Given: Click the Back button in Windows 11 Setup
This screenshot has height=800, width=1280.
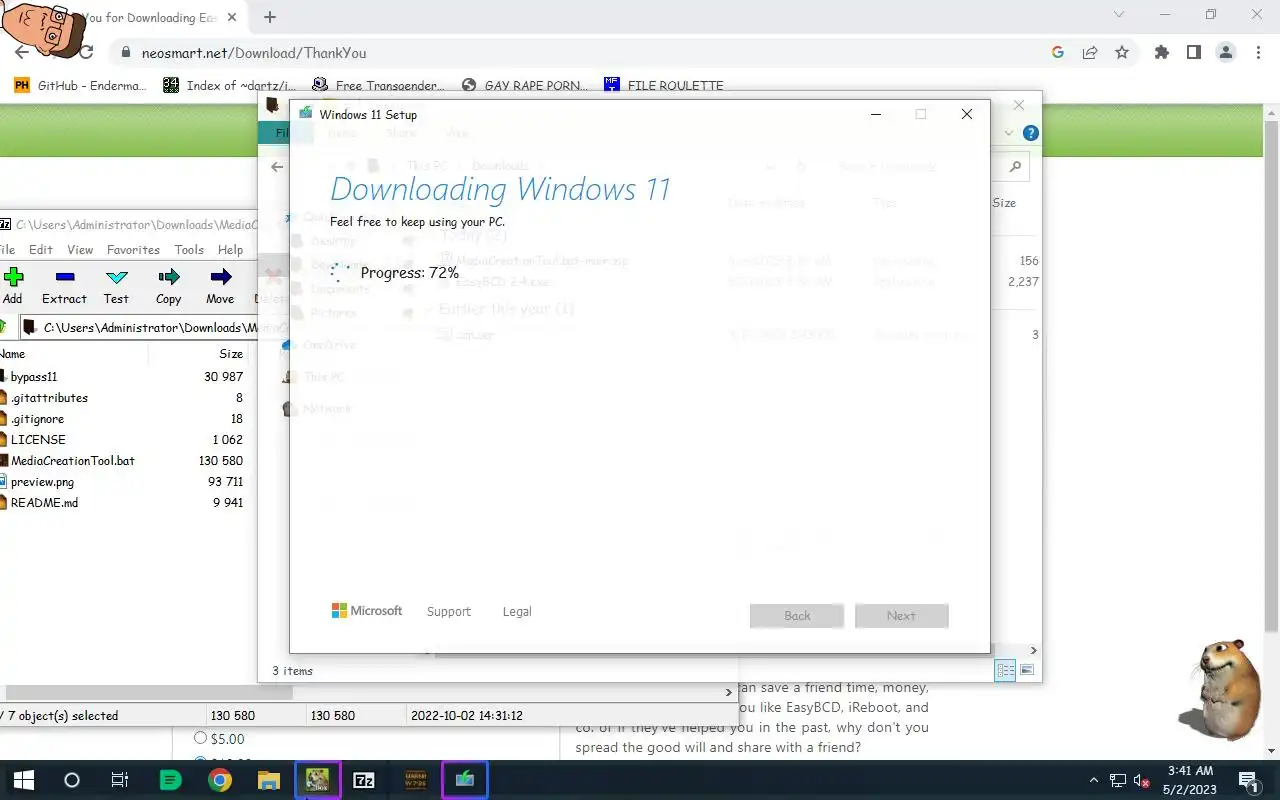Looking at the screenshot, I should click(x=797, y=615).
